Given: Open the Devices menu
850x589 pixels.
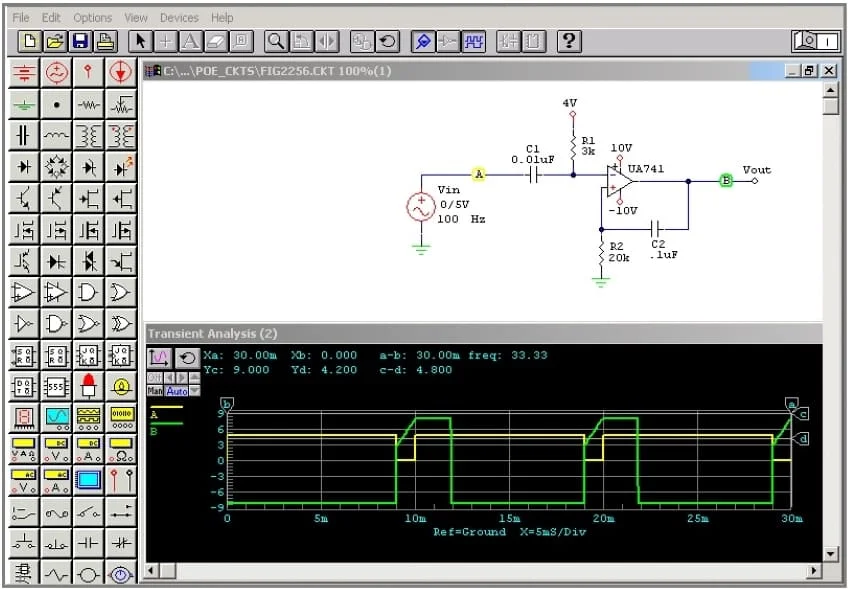Looking at the screenshot, I should 179,17.
